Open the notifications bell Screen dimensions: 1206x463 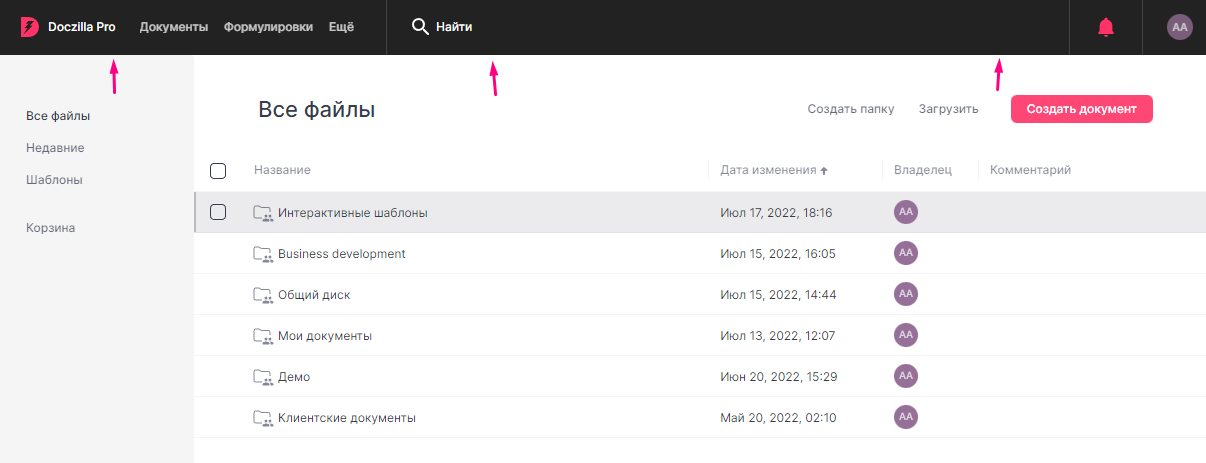[1106, 27]
